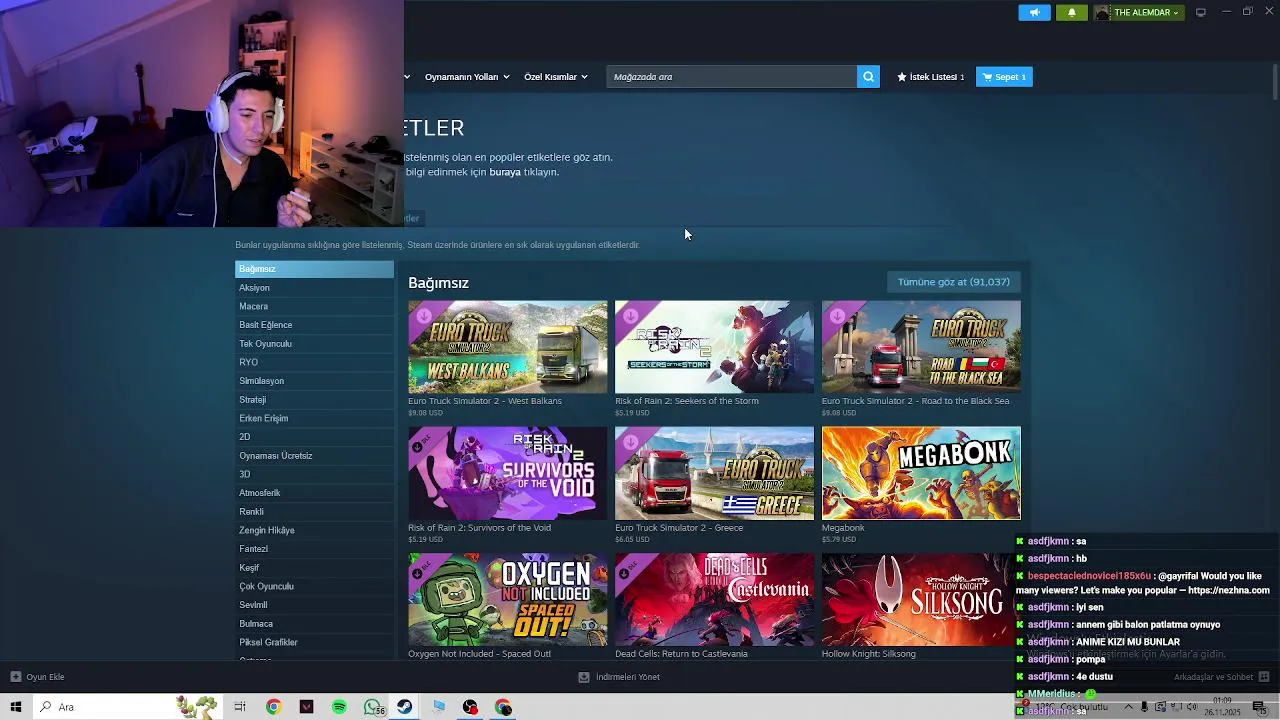Viewport: 1280px width, 720px height.
Task: Select the Renkli tag
Action: pyautogui.click(x=314, y=512)
